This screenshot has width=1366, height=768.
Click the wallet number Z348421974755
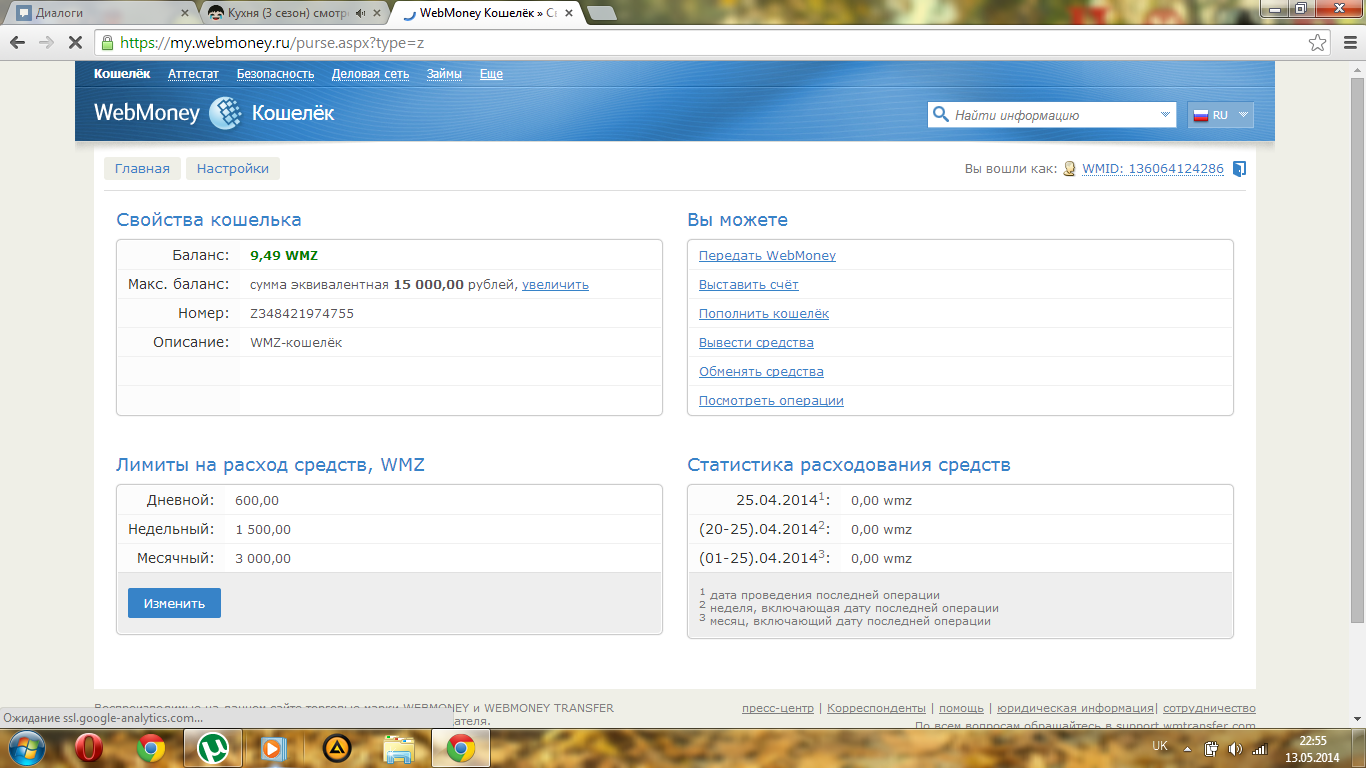pyautogui.click(x=302, y=314)
